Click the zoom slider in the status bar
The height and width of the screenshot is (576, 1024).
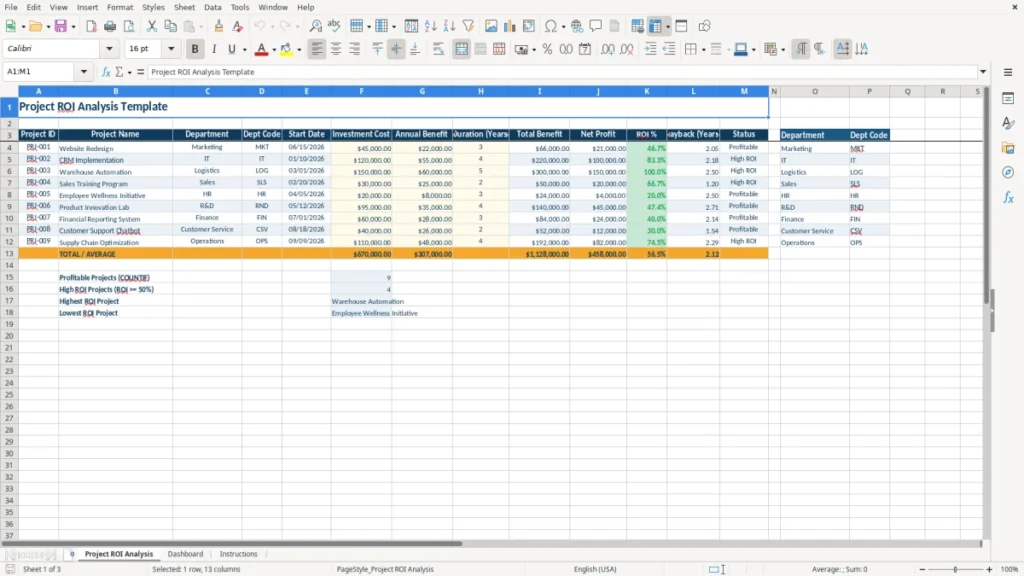point(955,569)
